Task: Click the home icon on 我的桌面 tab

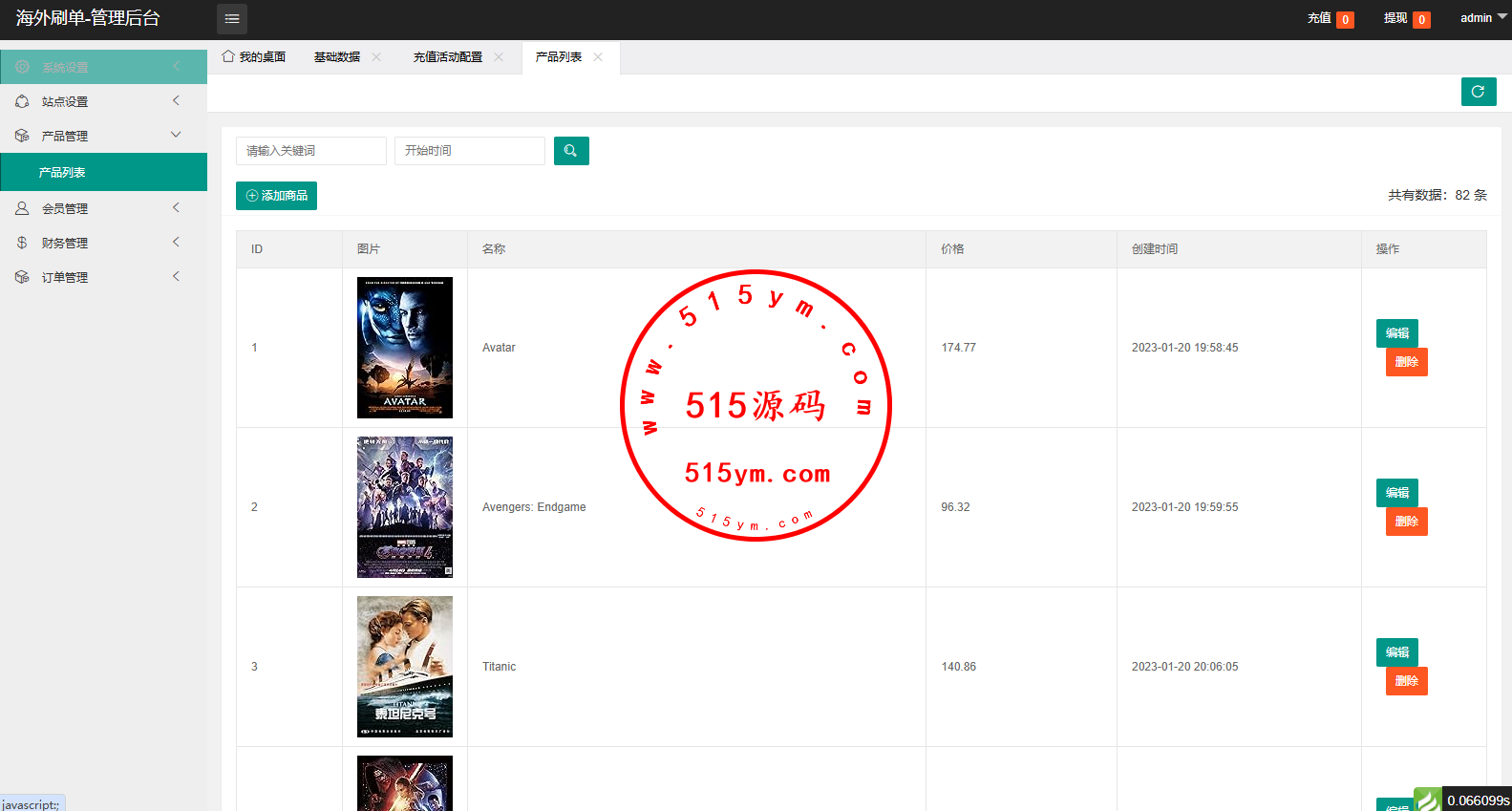Action: click(x=228, y=56)
